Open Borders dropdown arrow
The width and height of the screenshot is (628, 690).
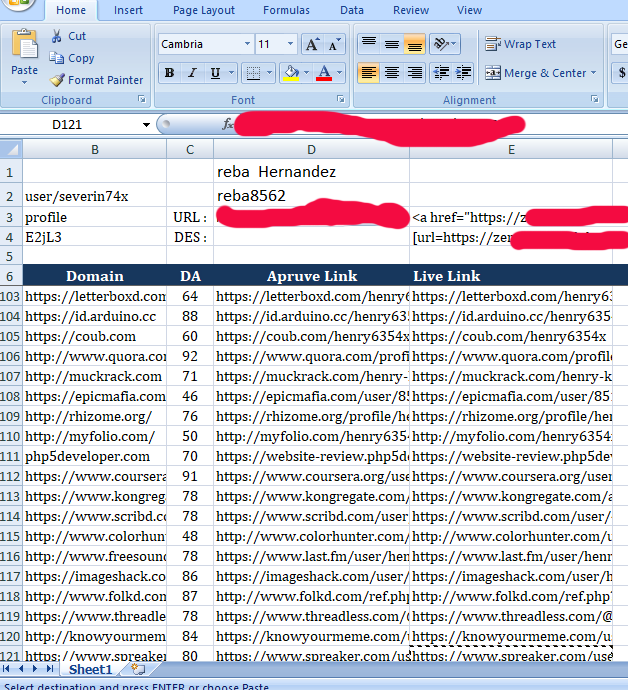coord(269,73)
